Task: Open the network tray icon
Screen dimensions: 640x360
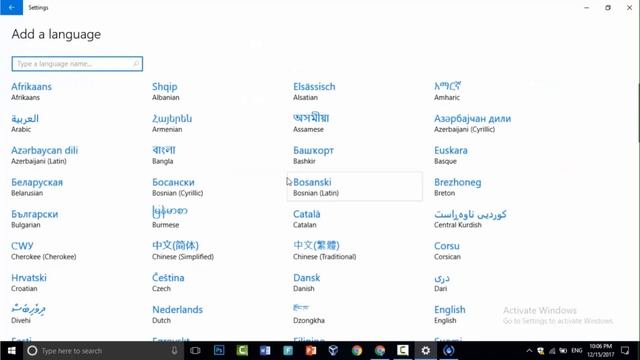Action: coord(552,351)
